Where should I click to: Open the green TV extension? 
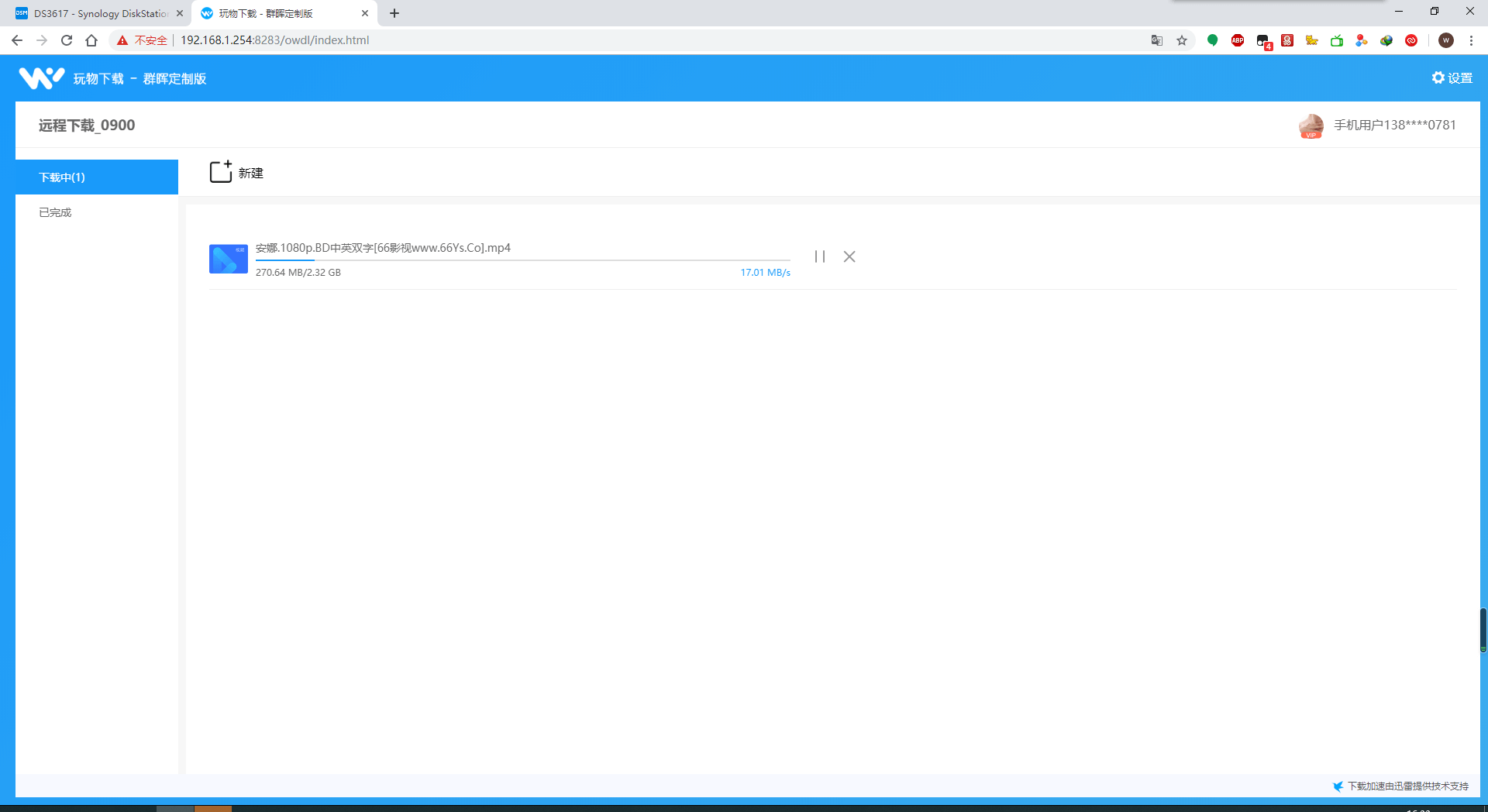(x=1337, y=40)
